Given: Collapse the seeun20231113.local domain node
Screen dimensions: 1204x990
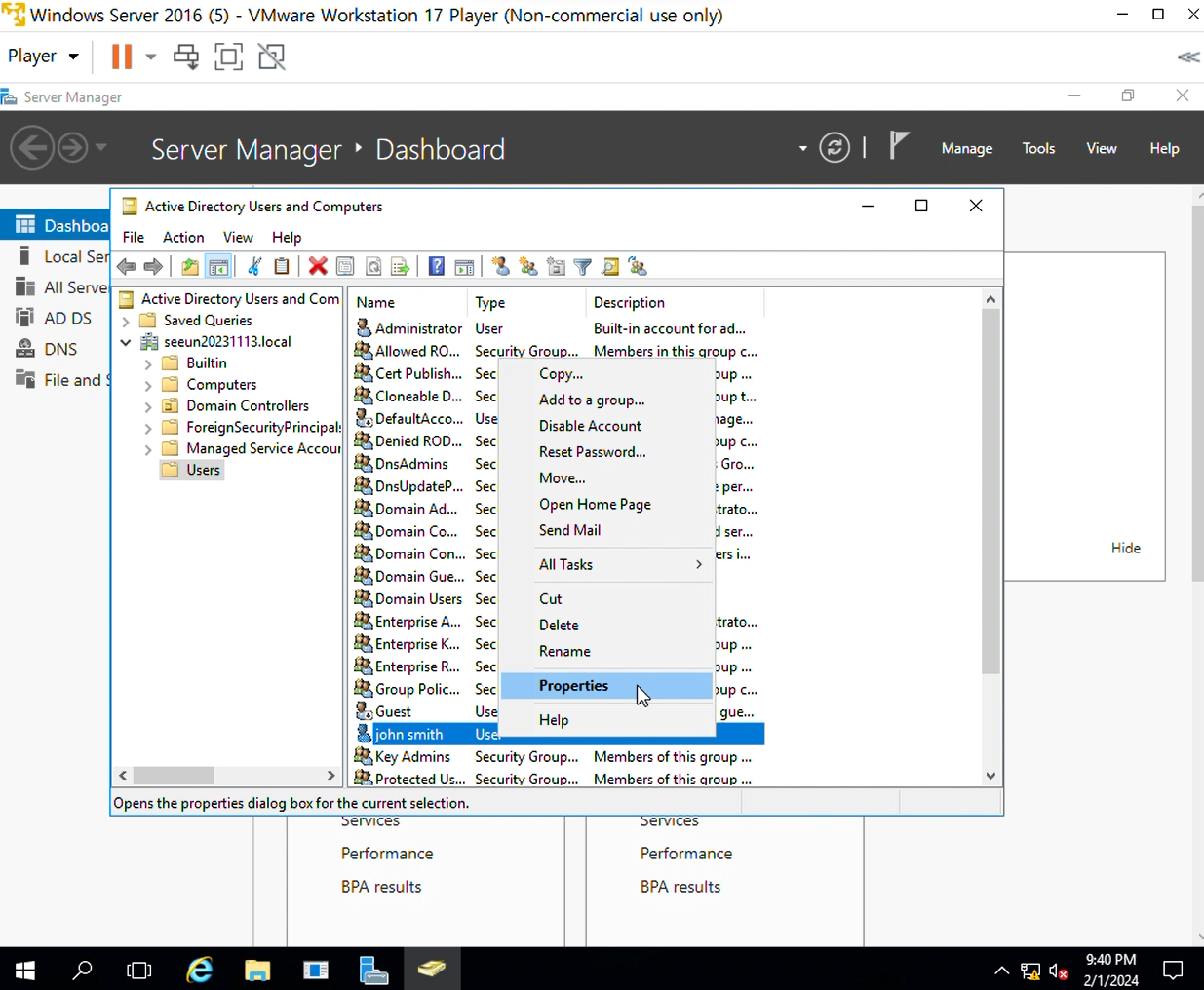Looking at the screenshot, I should pyautogui.click(x=126, y=342).
